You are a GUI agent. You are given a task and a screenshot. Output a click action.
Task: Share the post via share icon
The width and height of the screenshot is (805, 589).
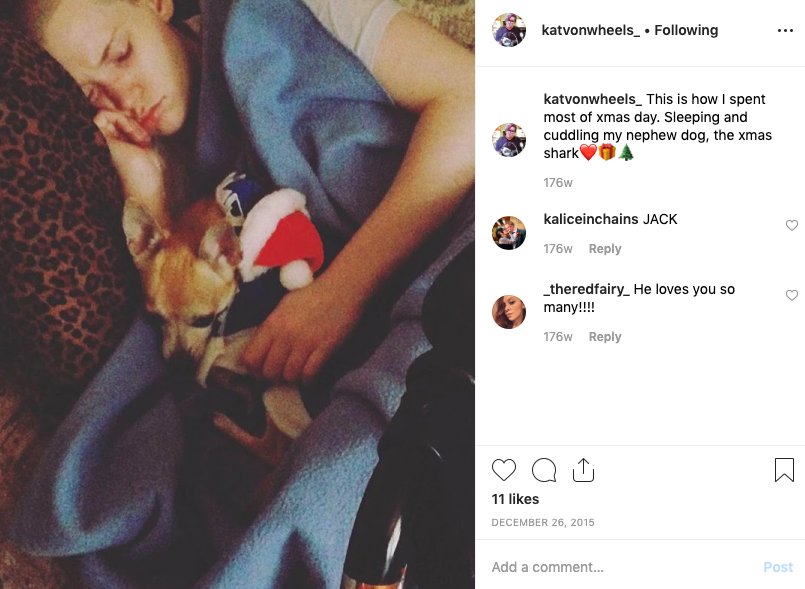(583, 470)
